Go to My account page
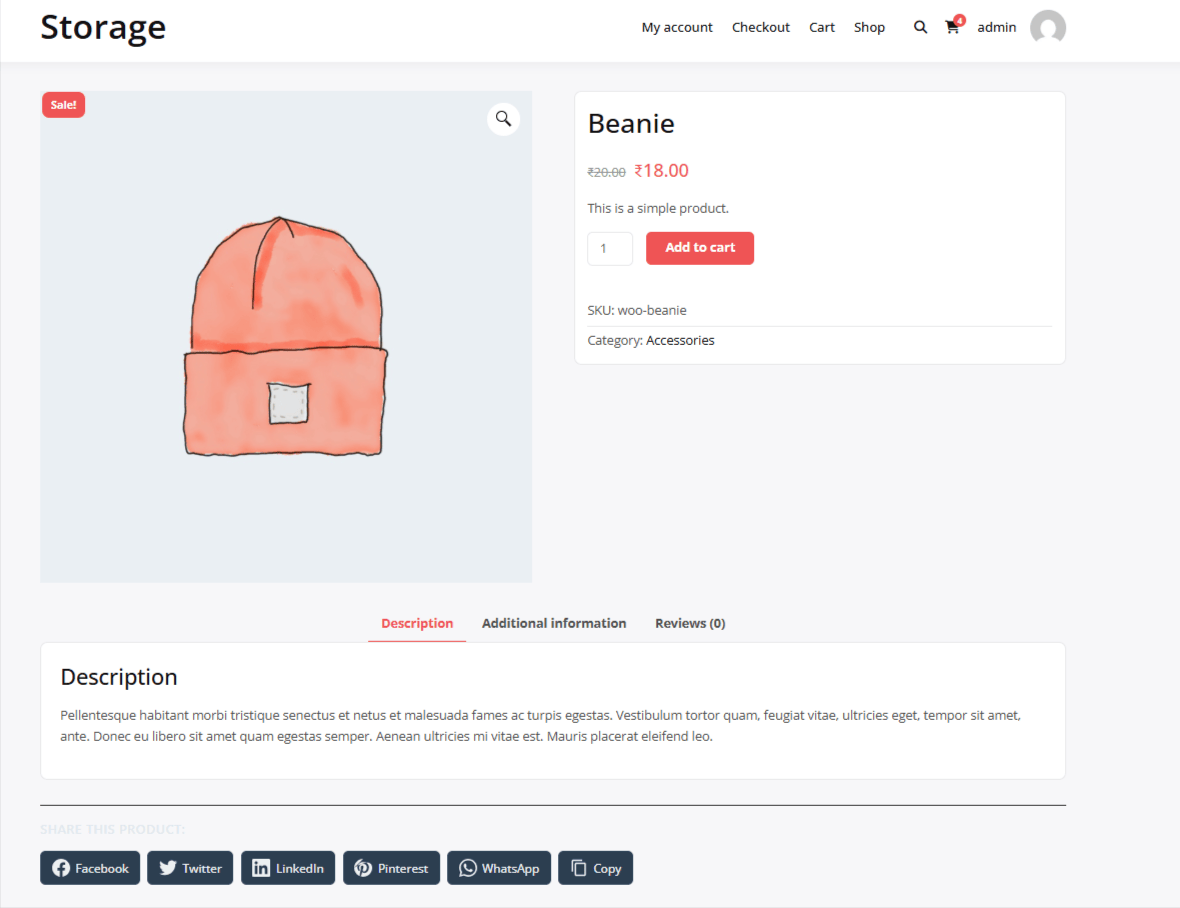The image size is (1180, 908). coord(677,27)
